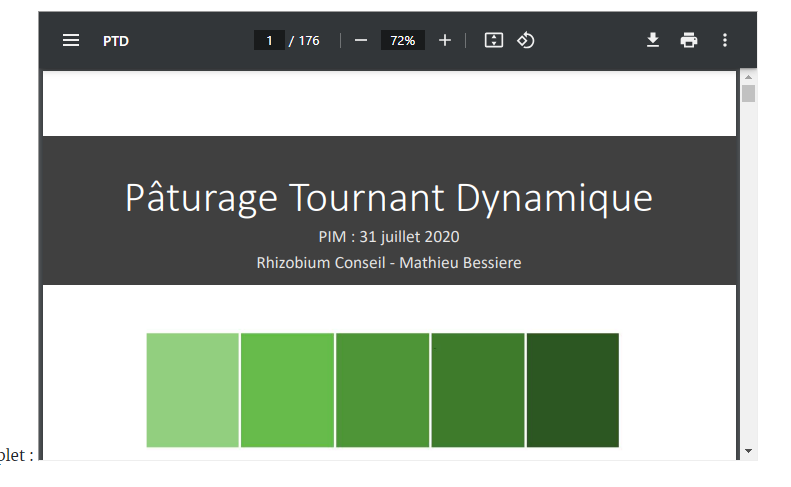Download the PTD PDF file
This screenshot has width=791, height=487.
point(653,40)
